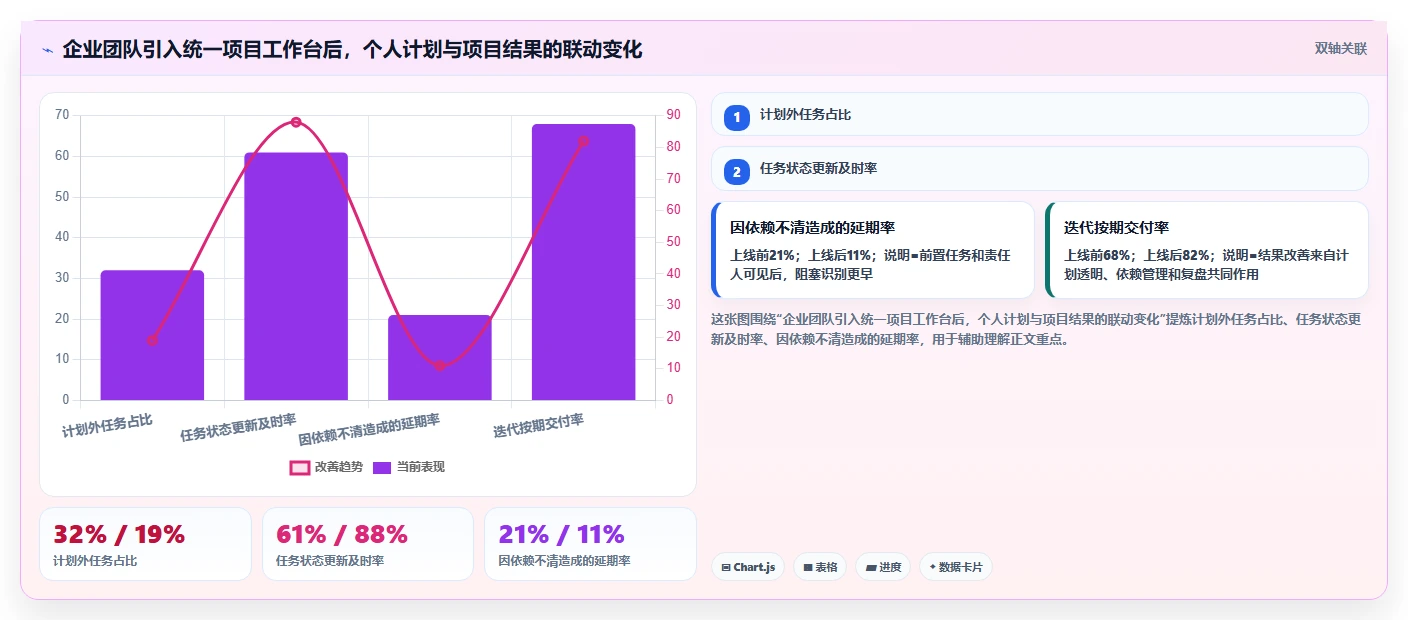The image size is (1408, 620).
Task: Click the trend line point at 11
Action: click(x=440, y=366)
